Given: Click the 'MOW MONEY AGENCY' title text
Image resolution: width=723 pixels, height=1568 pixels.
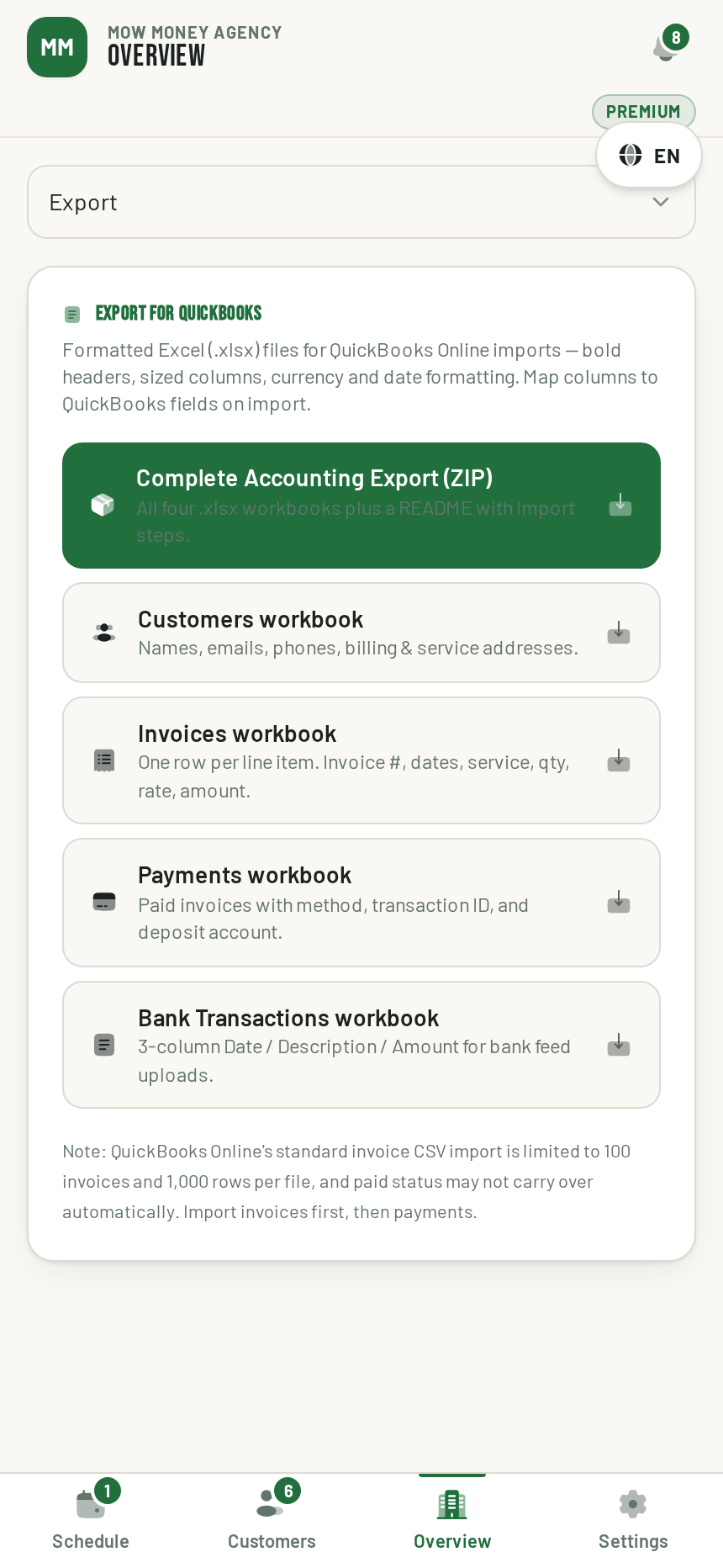Looking at the screenshot, I should tap(194, 33).
